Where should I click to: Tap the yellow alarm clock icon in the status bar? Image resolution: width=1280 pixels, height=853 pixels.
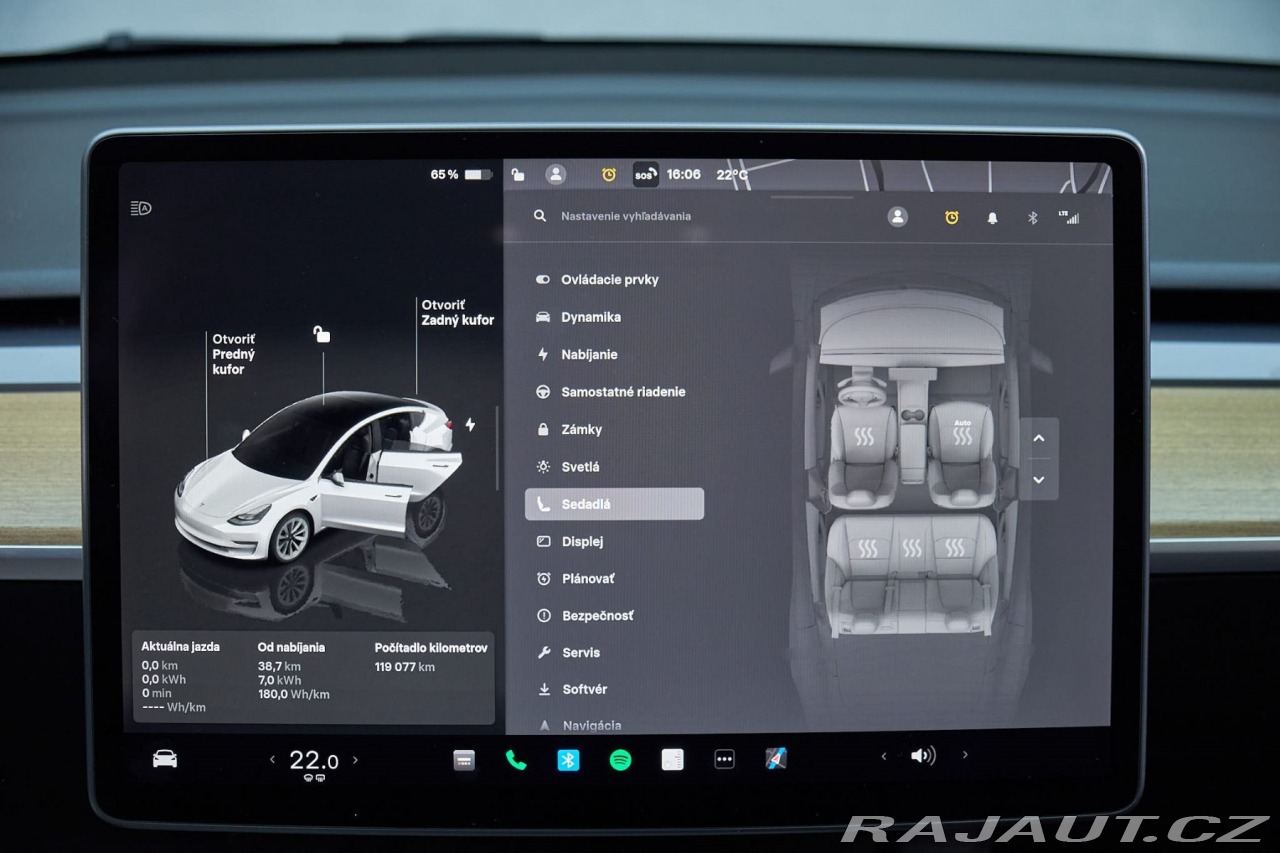(x=608, y=174)
